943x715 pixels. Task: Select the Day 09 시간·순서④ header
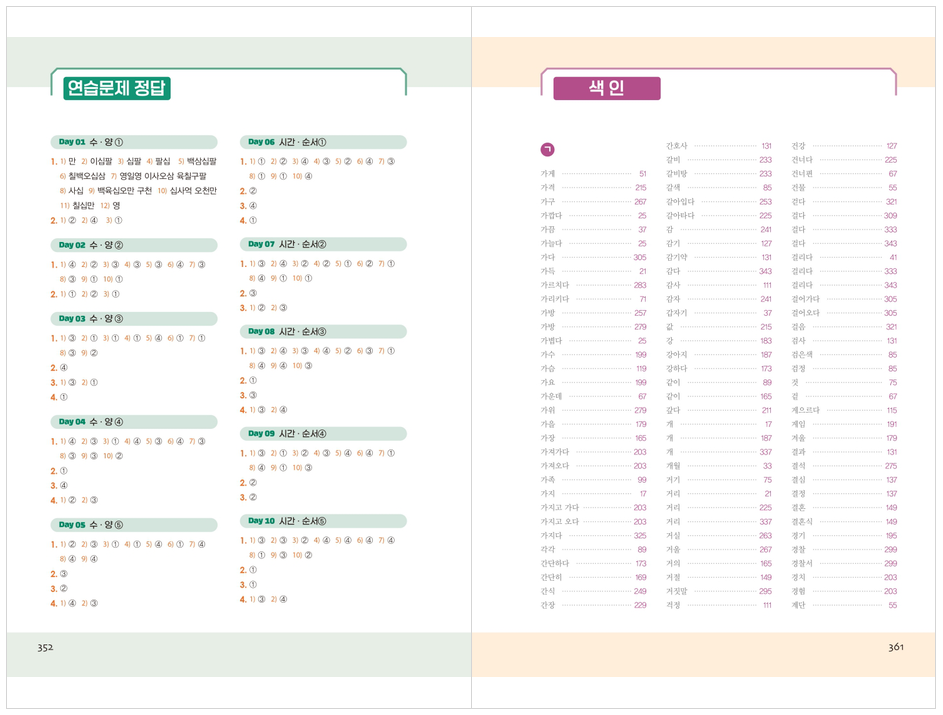323,434
